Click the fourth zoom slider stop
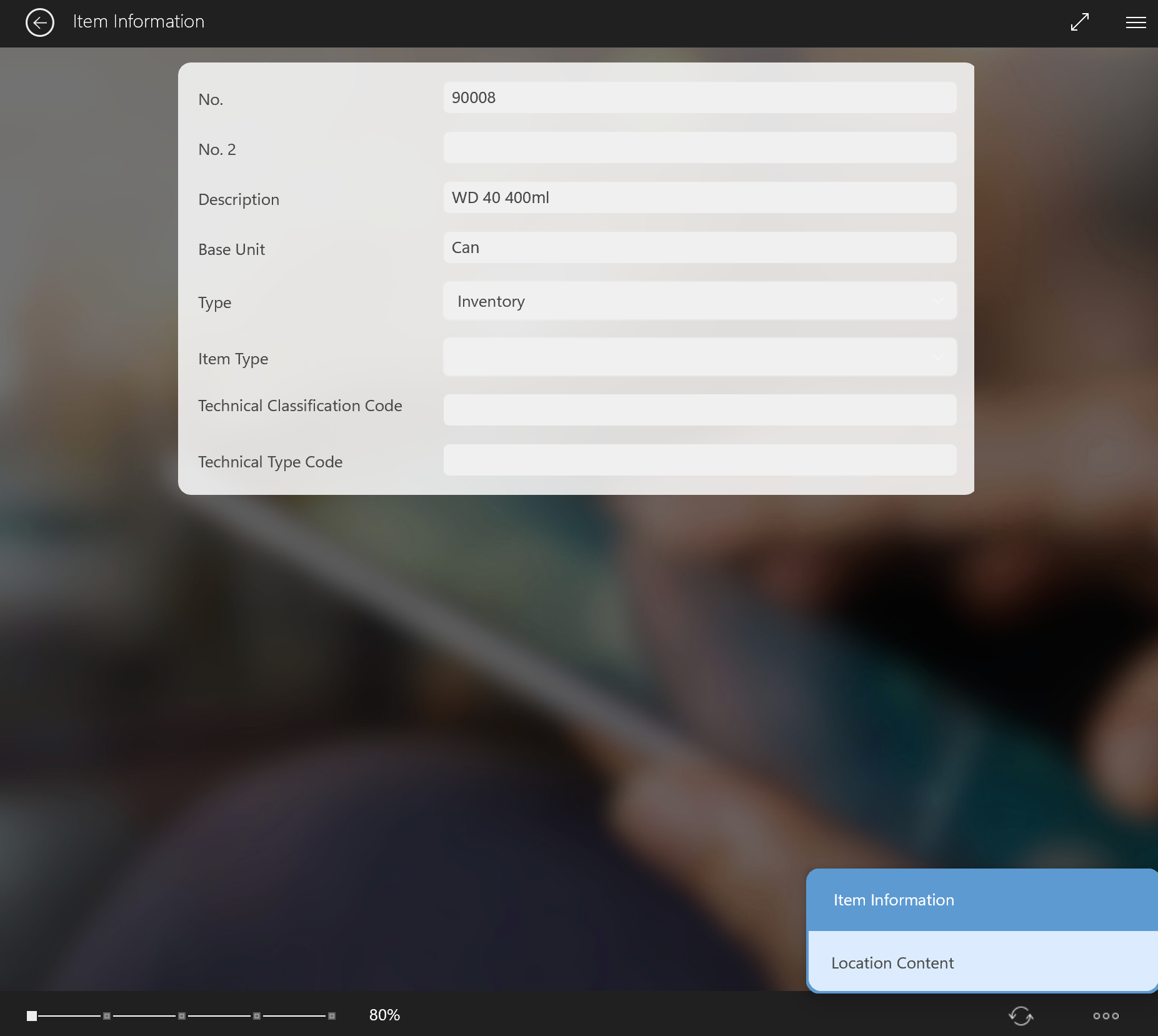The image size is (1158, 1036). click(257, 1016)
